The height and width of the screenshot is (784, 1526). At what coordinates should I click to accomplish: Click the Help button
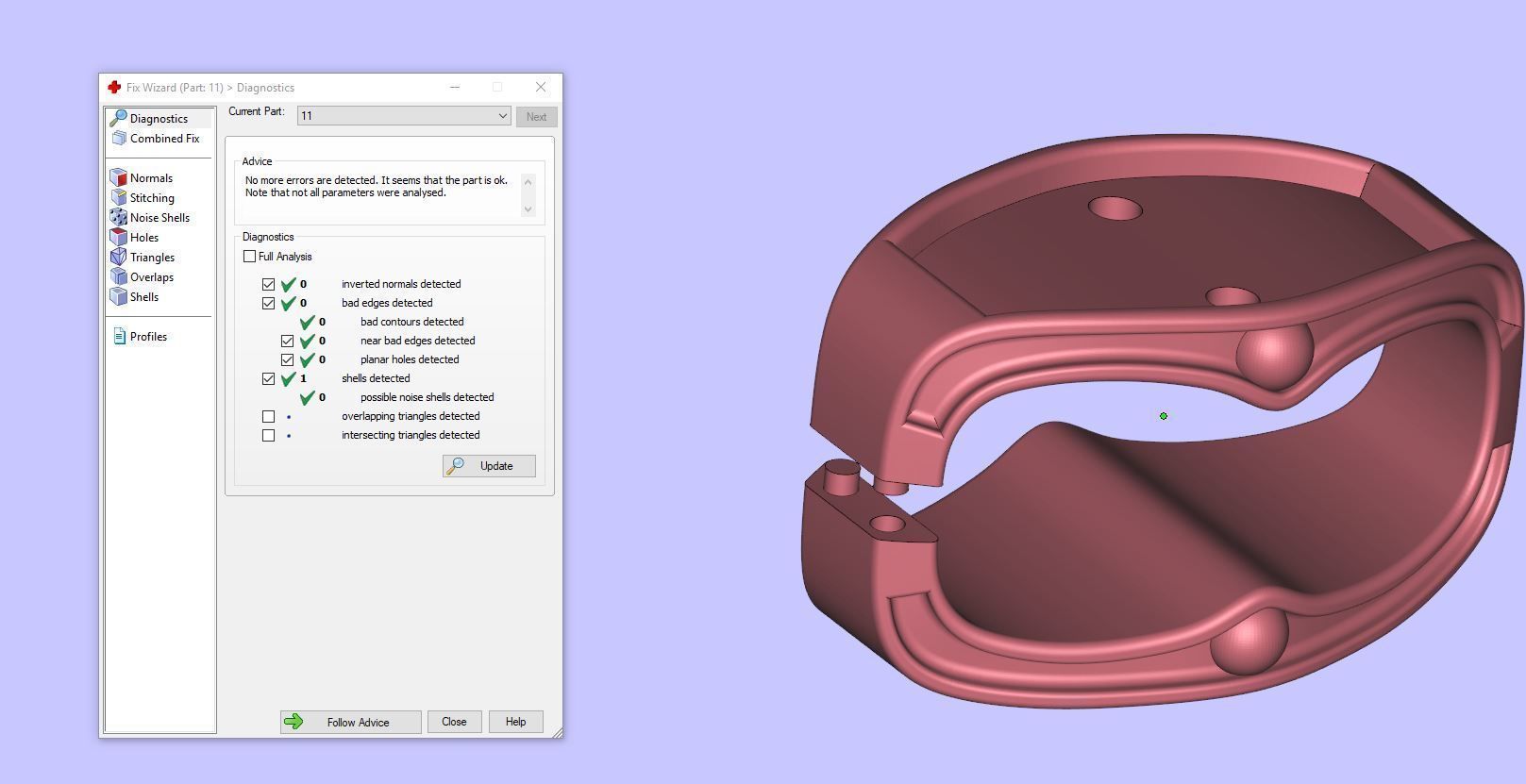click(515, 722)
